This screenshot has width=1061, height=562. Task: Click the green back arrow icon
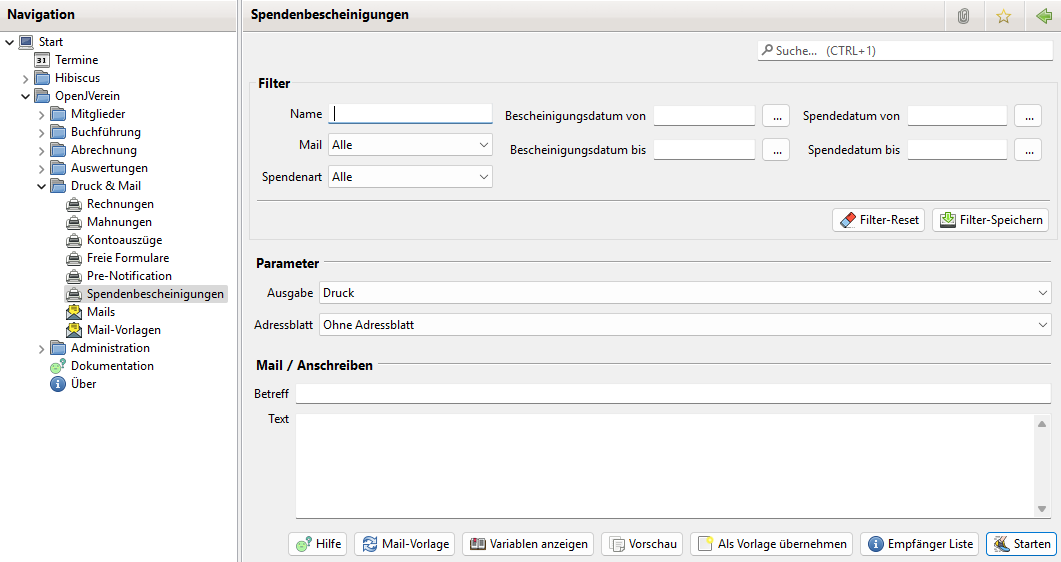(x=1044, y=16)
